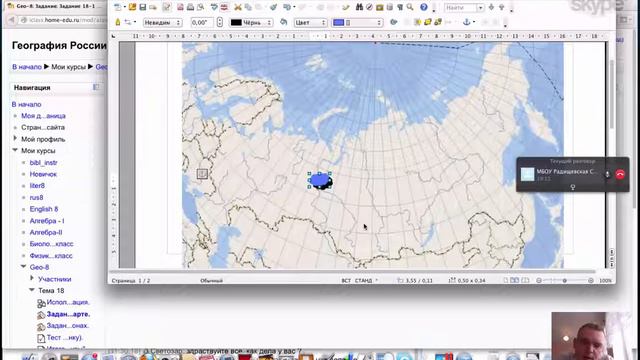Select the blue ellipse shape on map
640x360 pixels.
(320, 180)
